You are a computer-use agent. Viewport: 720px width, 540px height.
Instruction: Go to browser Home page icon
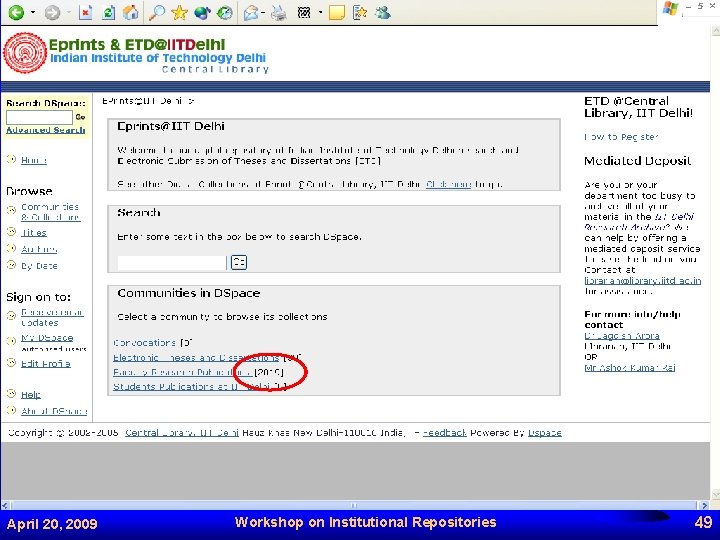131,12
